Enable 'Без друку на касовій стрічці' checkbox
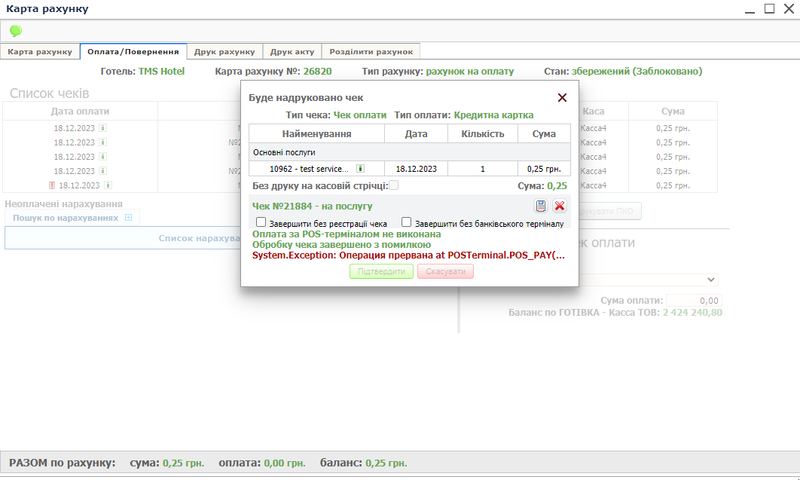The image size is (800, 480). (393, 185)
